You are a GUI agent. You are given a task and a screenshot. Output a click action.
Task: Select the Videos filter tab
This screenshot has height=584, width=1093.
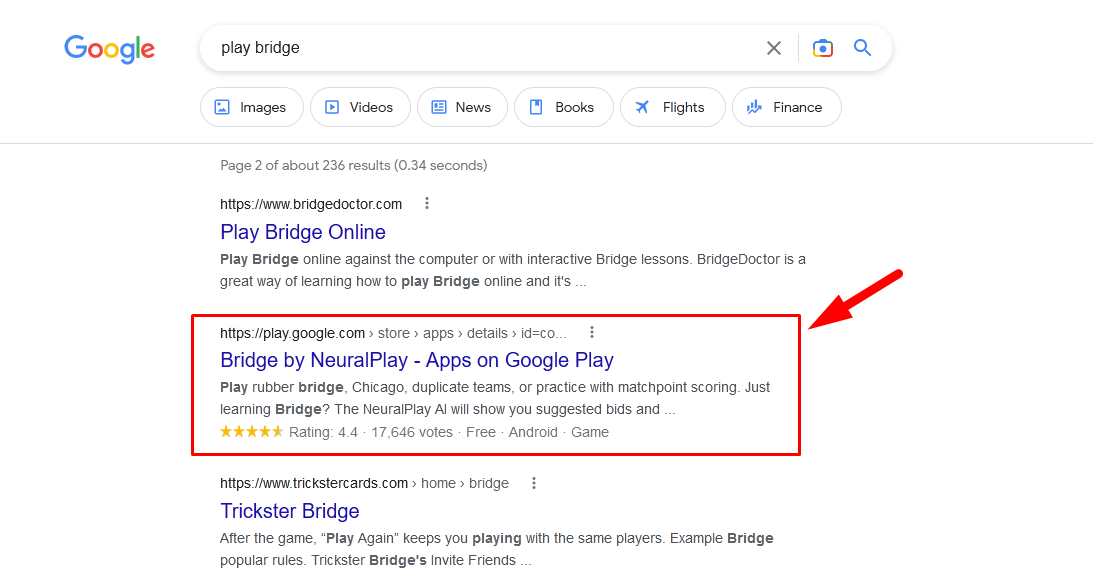360,107
